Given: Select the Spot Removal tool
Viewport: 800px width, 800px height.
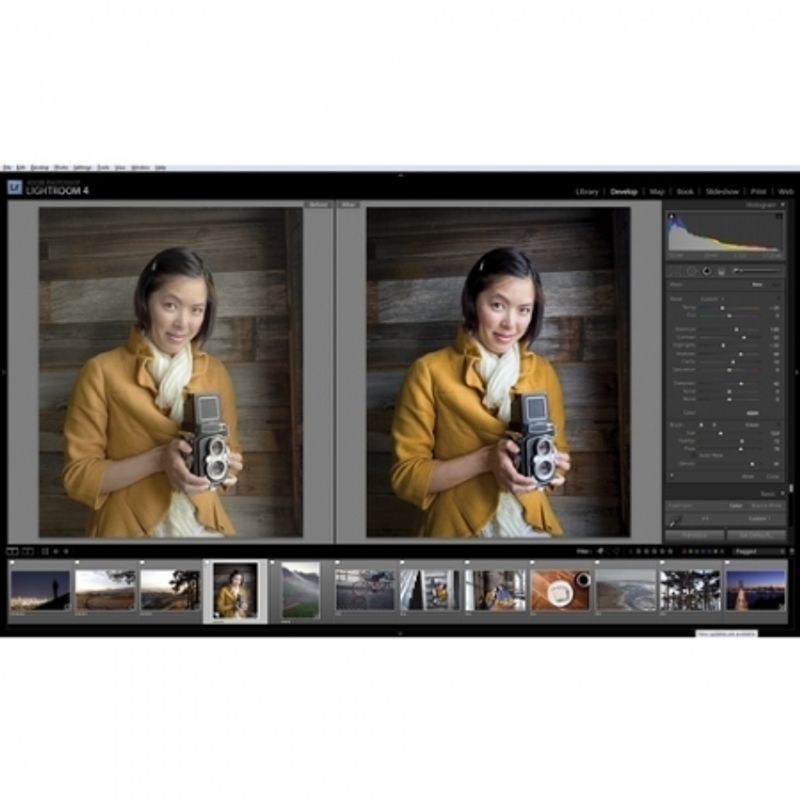Looking at the screenshot, I should pos(691,271).
